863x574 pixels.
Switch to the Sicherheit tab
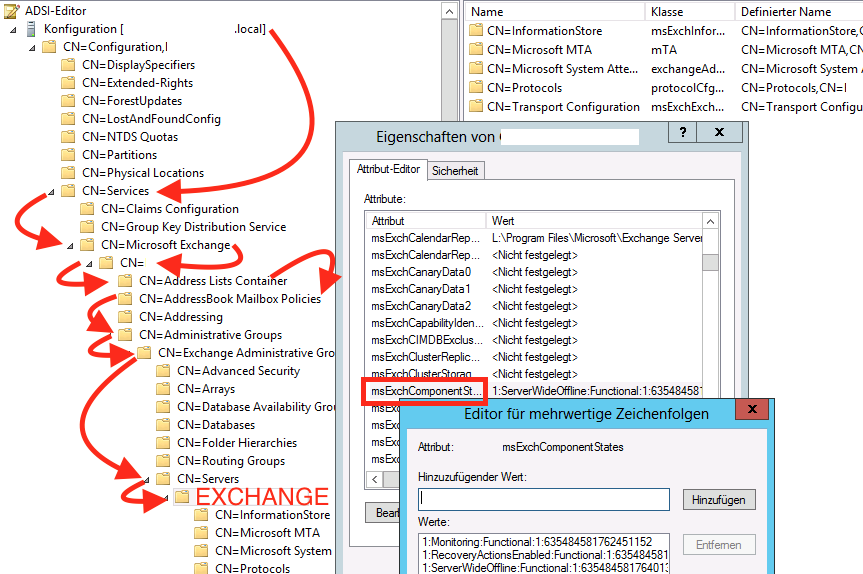tap(455, 171)
